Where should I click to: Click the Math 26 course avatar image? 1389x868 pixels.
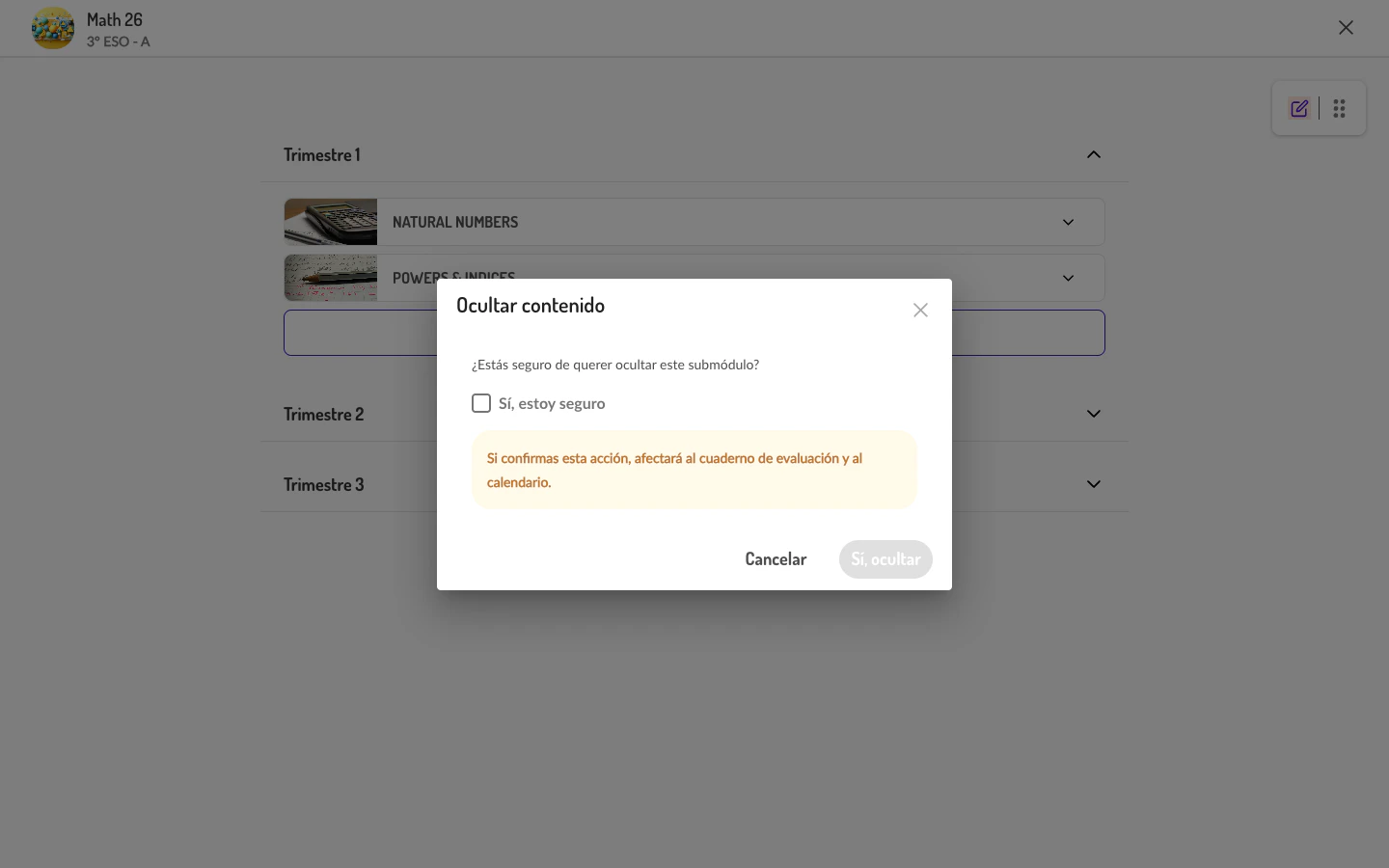click(x=53, y=27)
